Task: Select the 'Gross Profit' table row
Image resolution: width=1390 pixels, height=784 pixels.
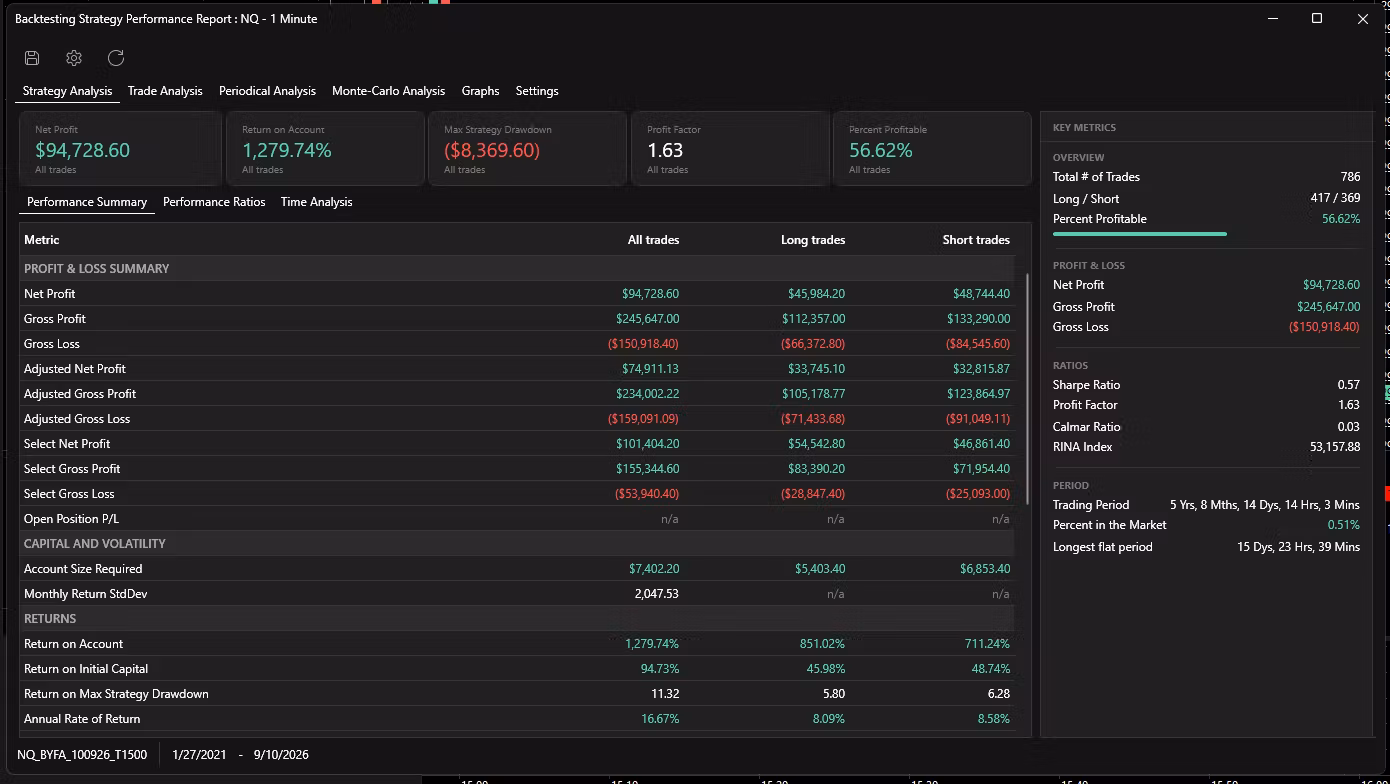Action: click(517, 319)
